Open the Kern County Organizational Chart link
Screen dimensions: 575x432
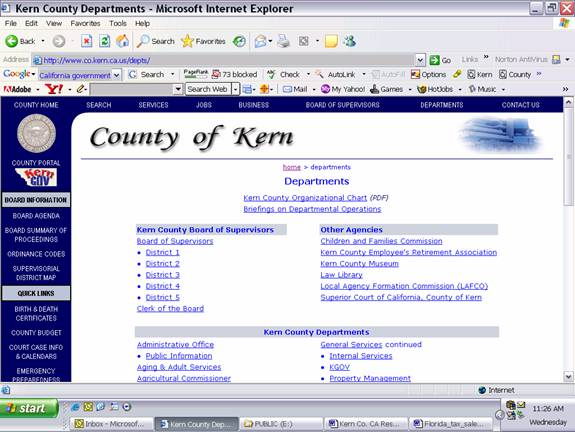305,198
